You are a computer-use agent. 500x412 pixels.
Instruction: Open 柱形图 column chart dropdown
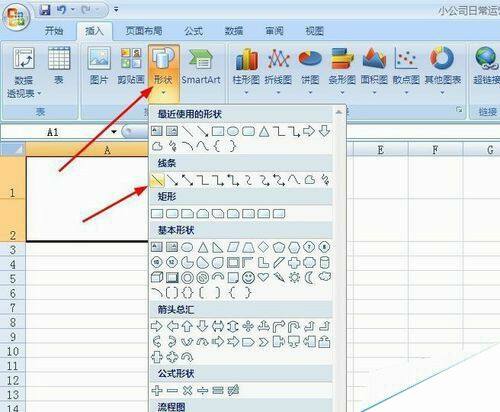(x=246, y=71)
